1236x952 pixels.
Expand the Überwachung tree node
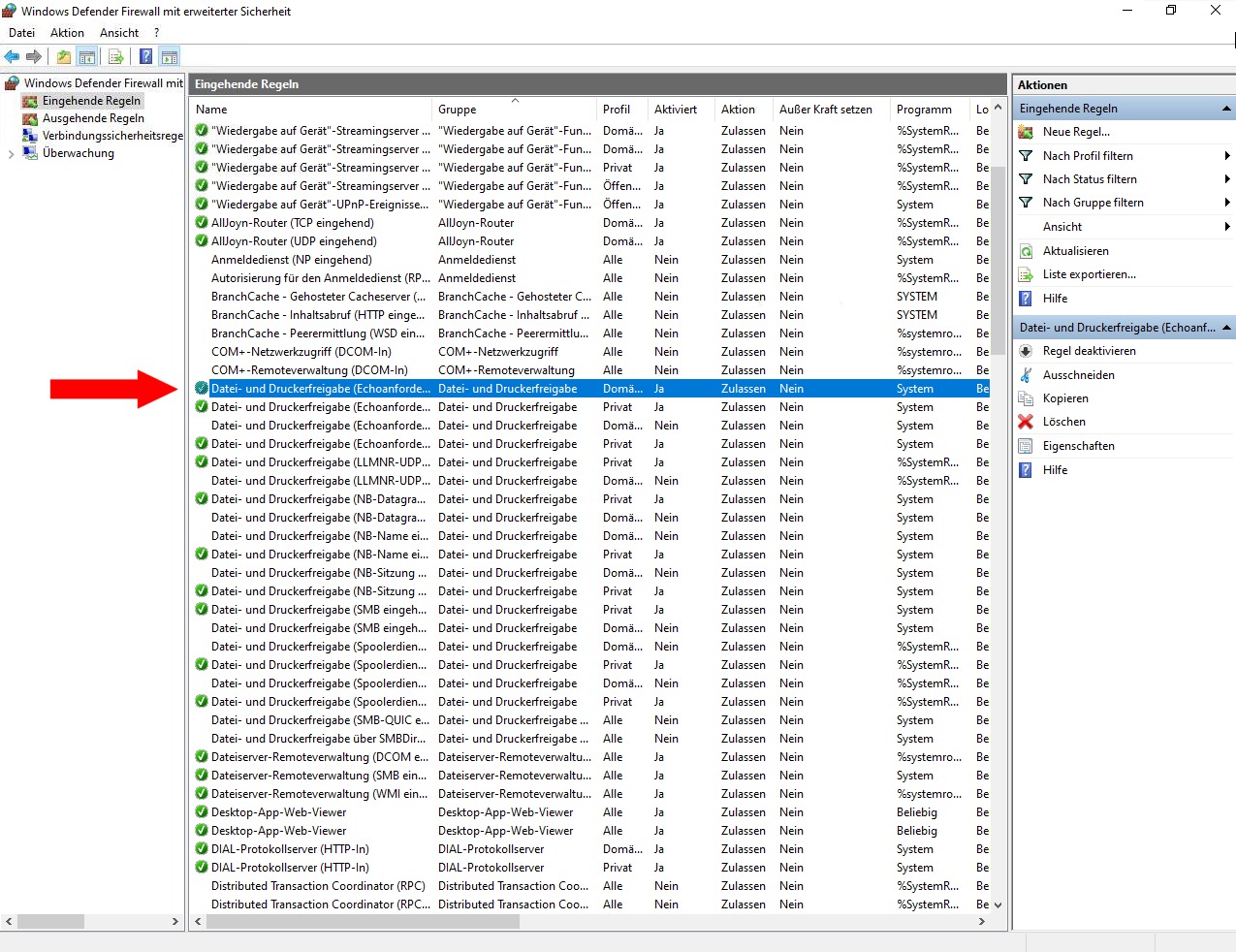tap(11, 153)
